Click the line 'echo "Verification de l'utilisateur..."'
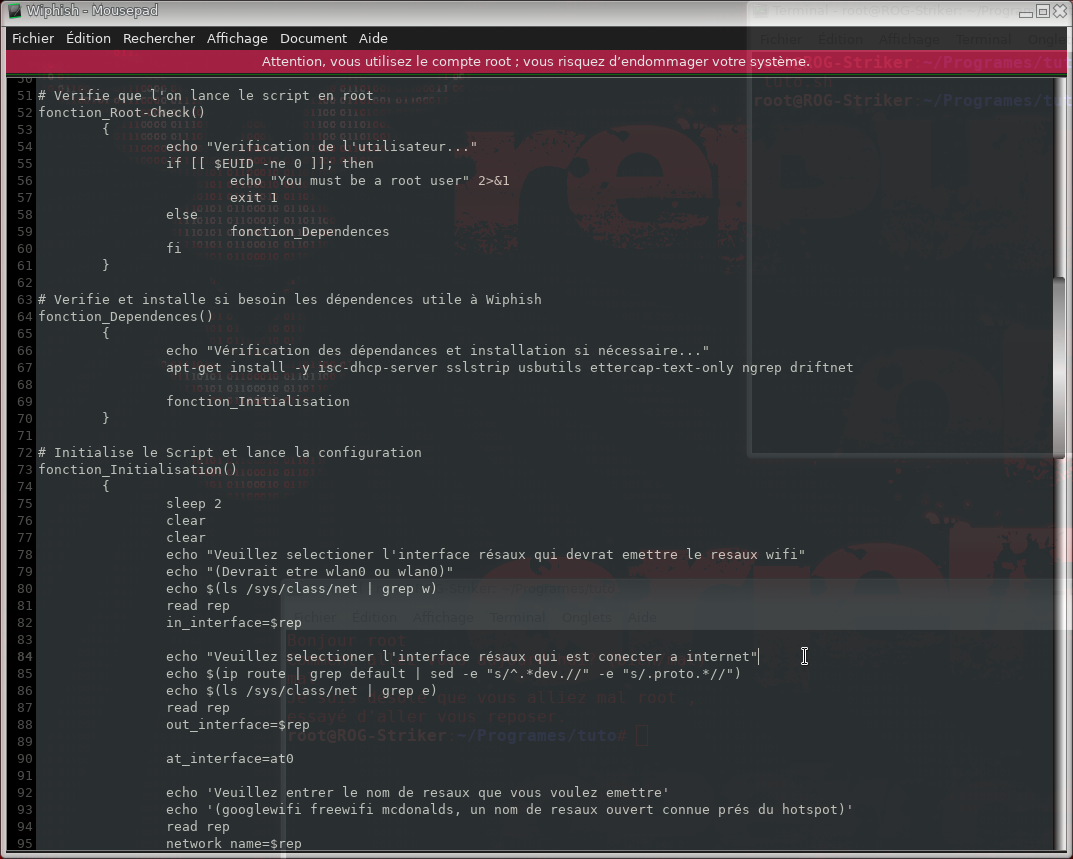 [x=322, y=146]
